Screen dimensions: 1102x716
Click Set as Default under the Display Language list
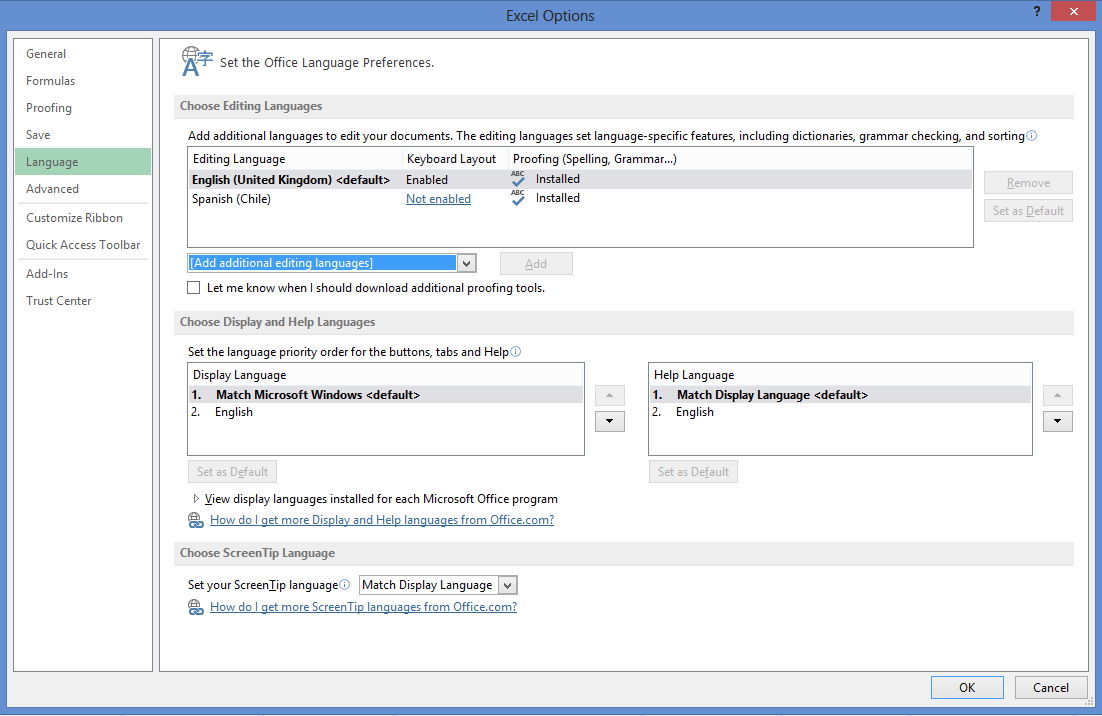232,471
